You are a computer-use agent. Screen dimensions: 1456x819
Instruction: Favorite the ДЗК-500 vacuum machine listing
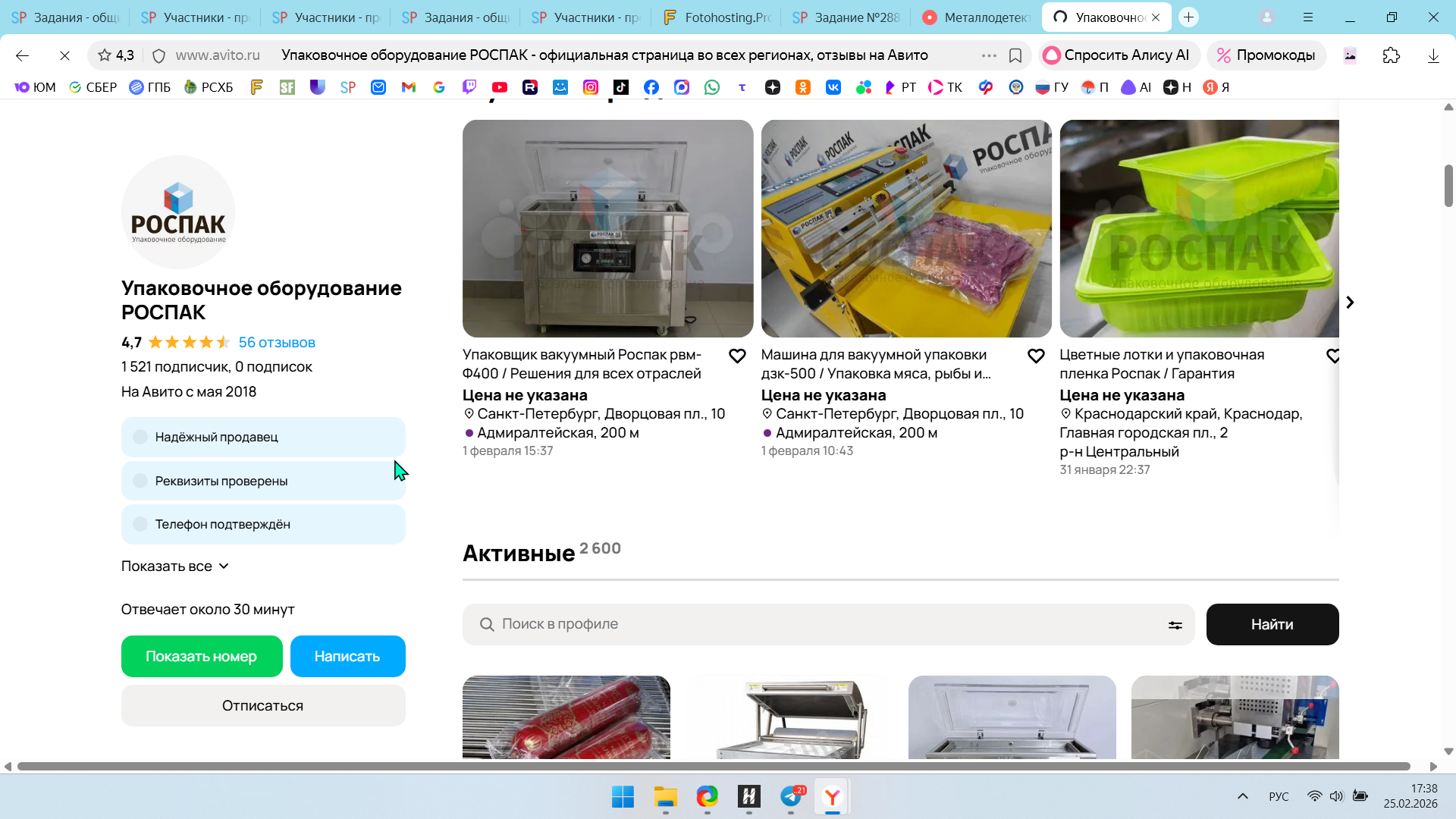1036,356
